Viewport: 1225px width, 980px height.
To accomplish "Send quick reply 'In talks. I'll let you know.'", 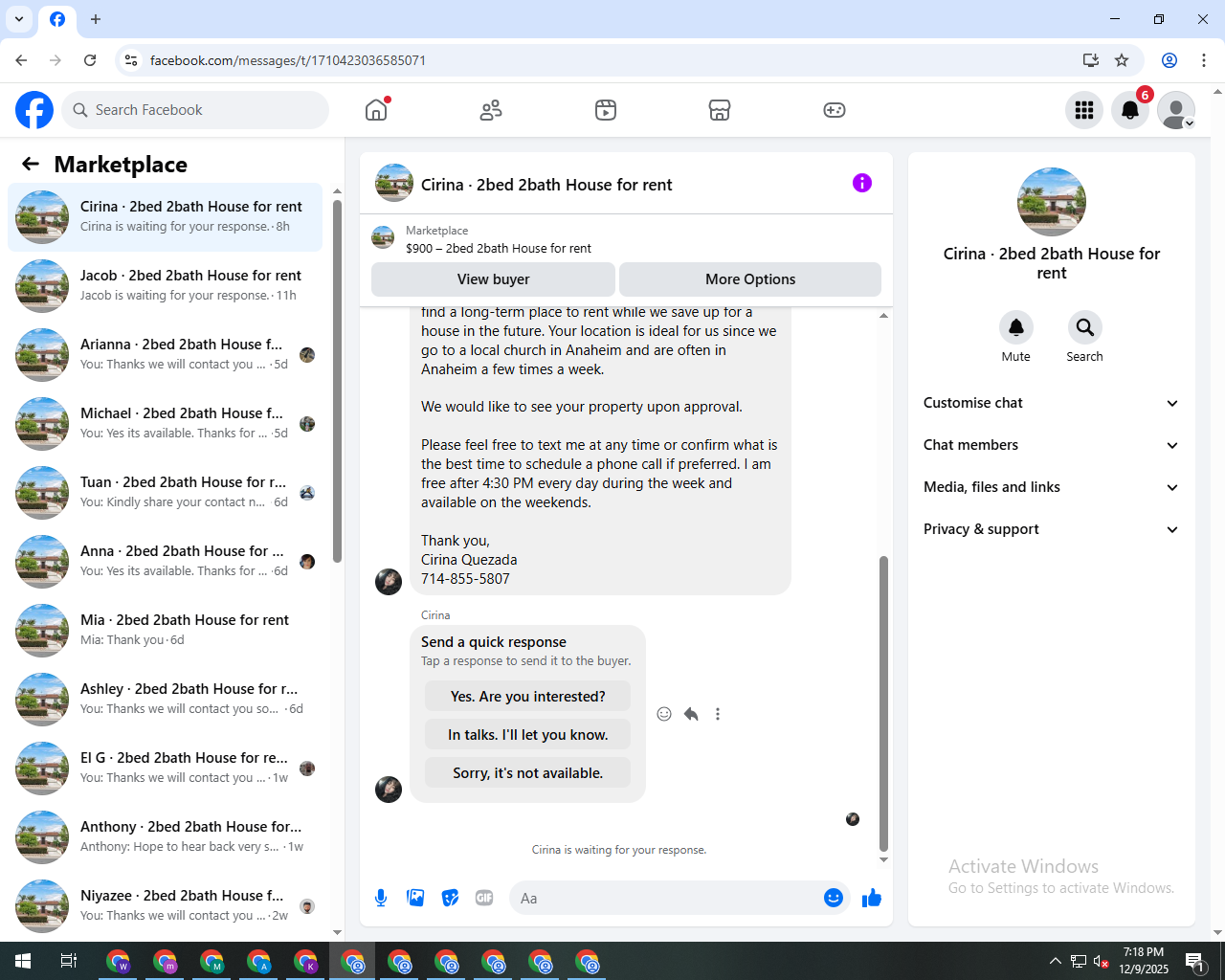I will (528, 735).
